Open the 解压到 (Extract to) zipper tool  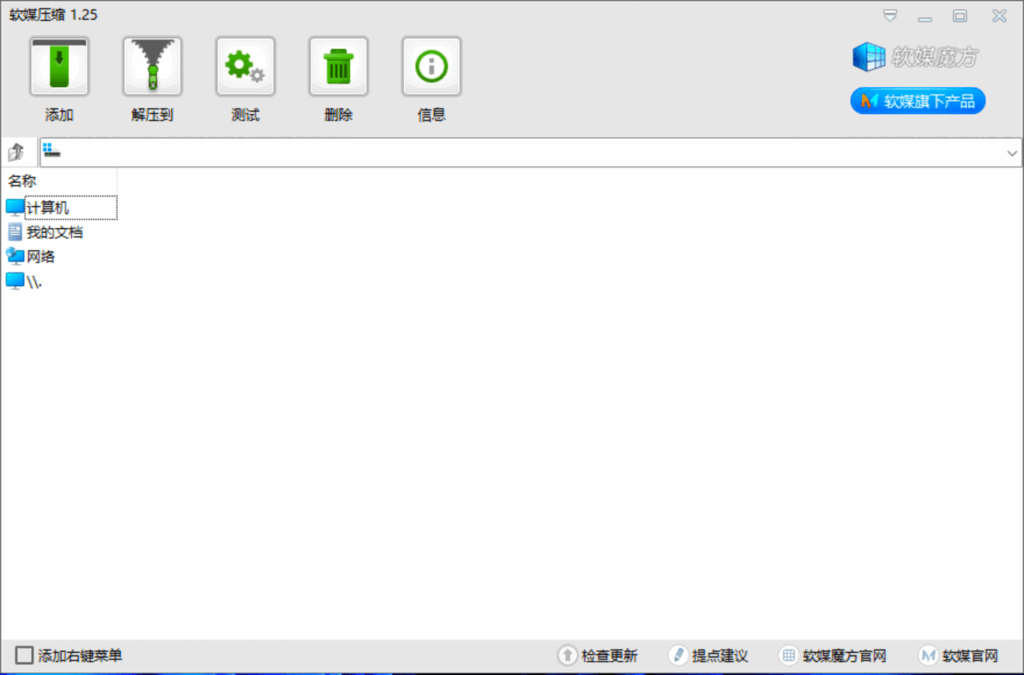(x=152, y=67)
